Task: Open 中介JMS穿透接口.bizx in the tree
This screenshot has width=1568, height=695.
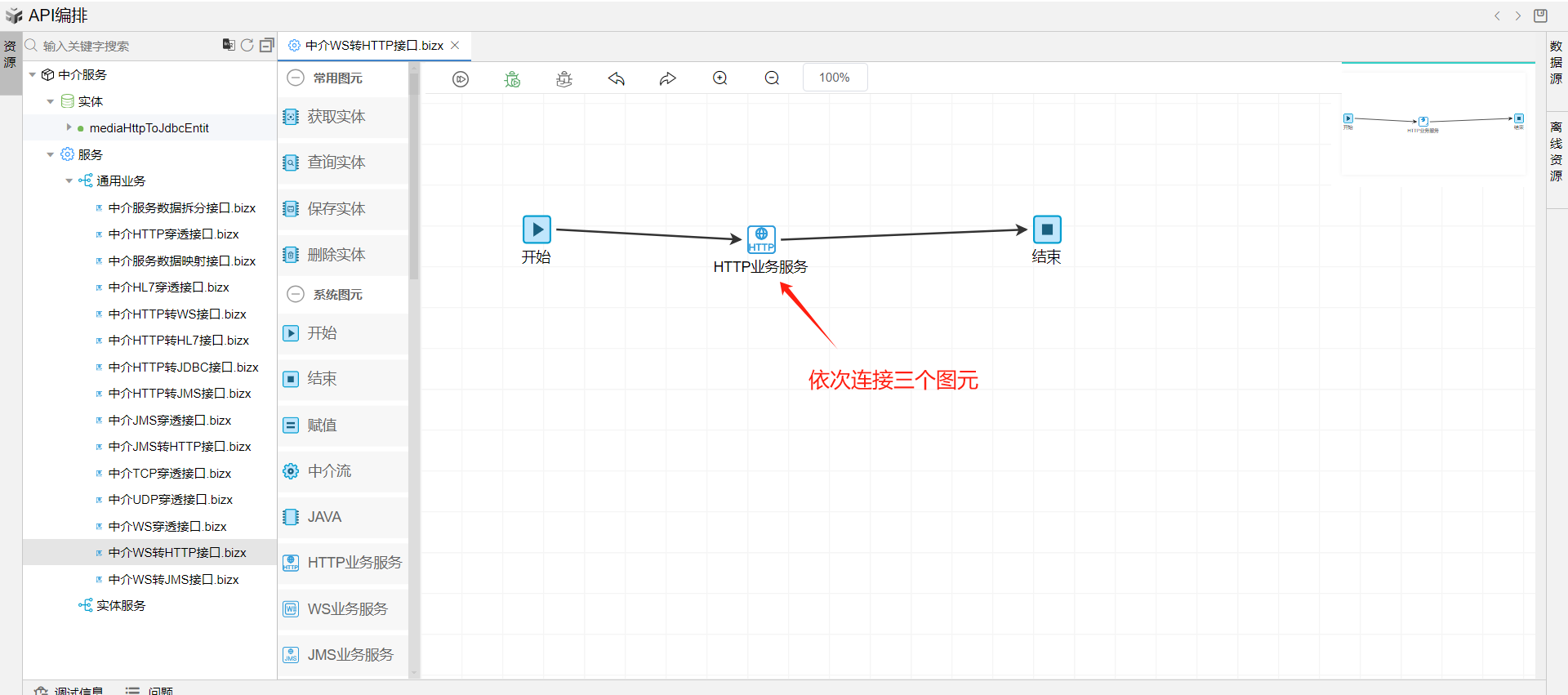Action: [169, 421]
